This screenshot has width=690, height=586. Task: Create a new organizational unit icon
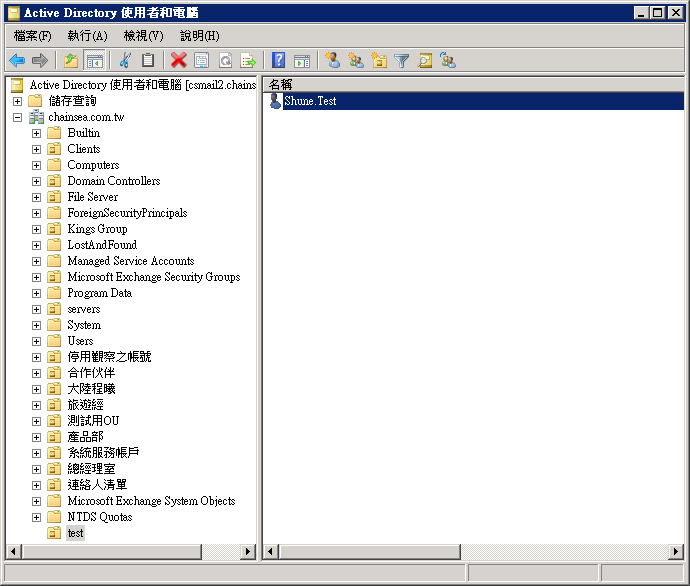[x=379, y=60]
